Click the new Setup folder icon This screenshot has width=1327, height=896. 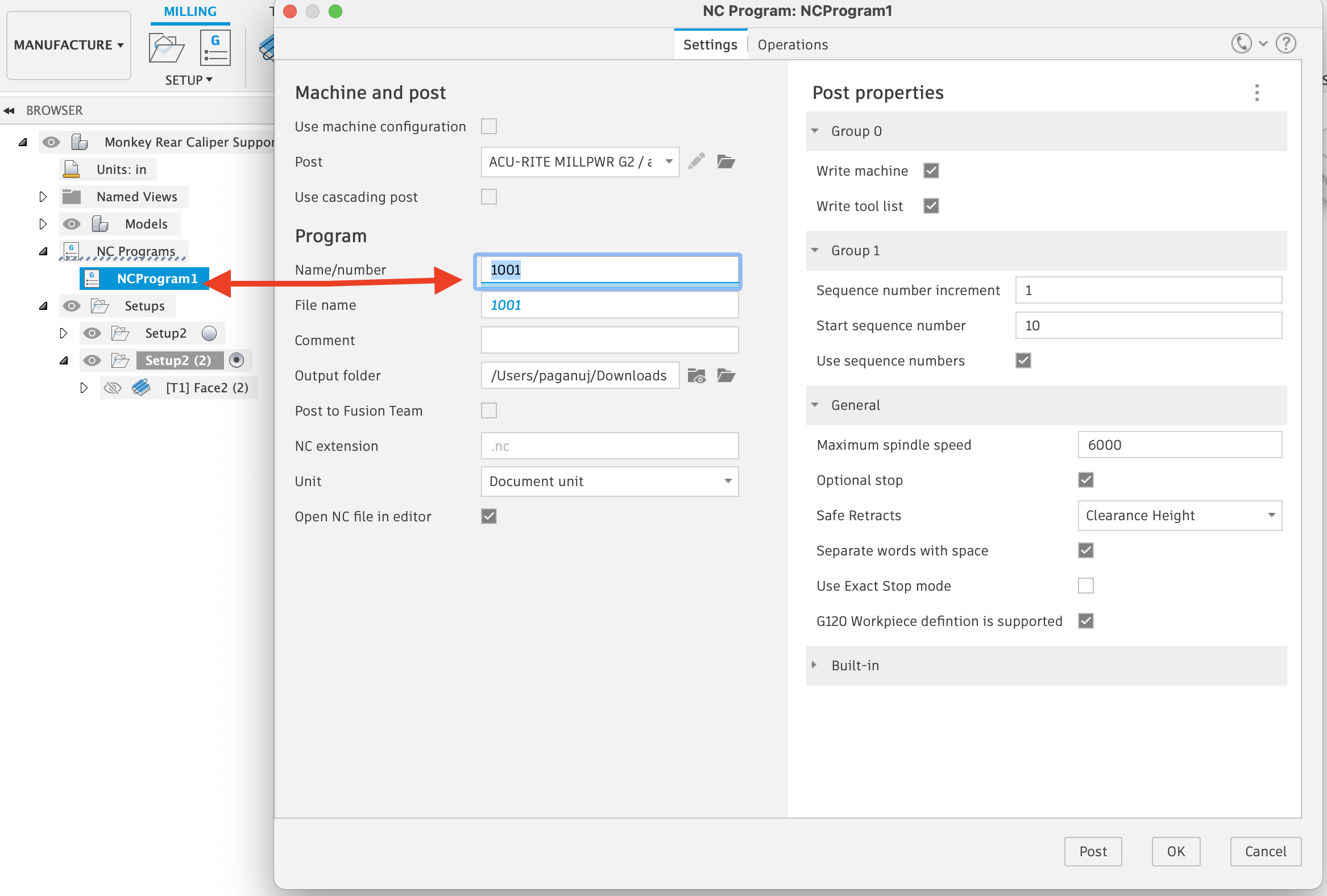pos(166,48)
